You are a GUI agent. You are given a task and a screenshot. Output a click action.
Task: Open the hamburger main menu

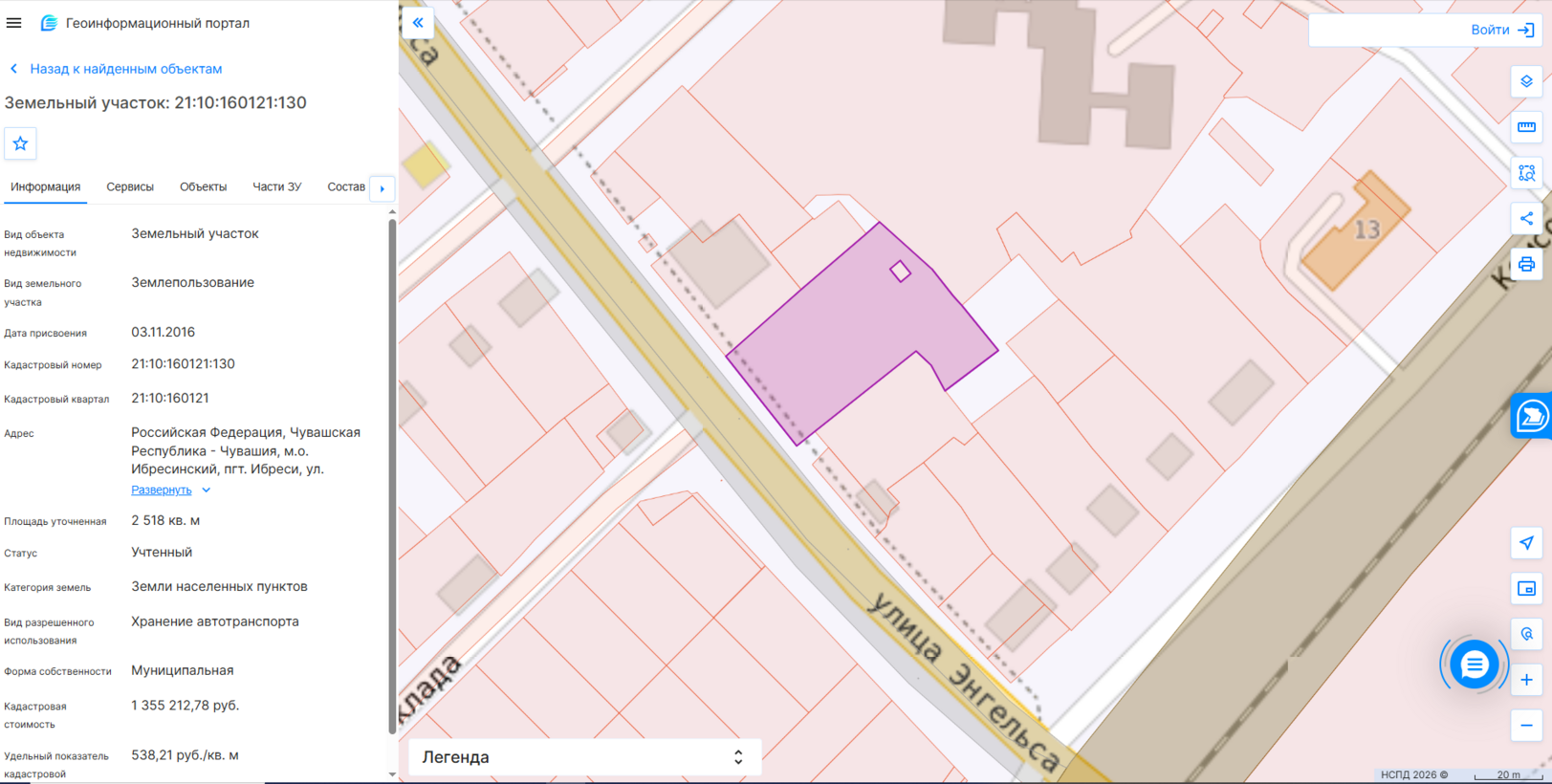pos(13,23)
